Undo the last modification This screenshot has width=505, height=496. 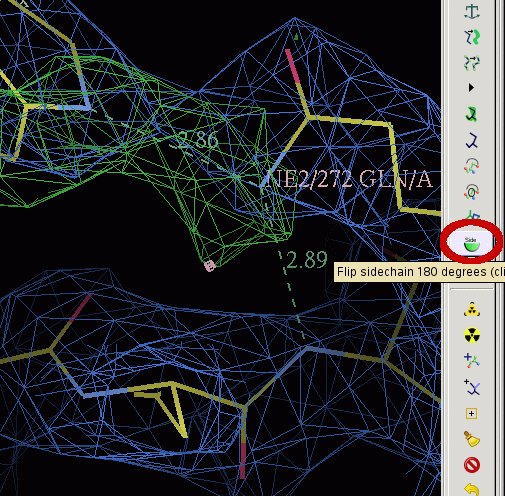(x=472, y=489)
